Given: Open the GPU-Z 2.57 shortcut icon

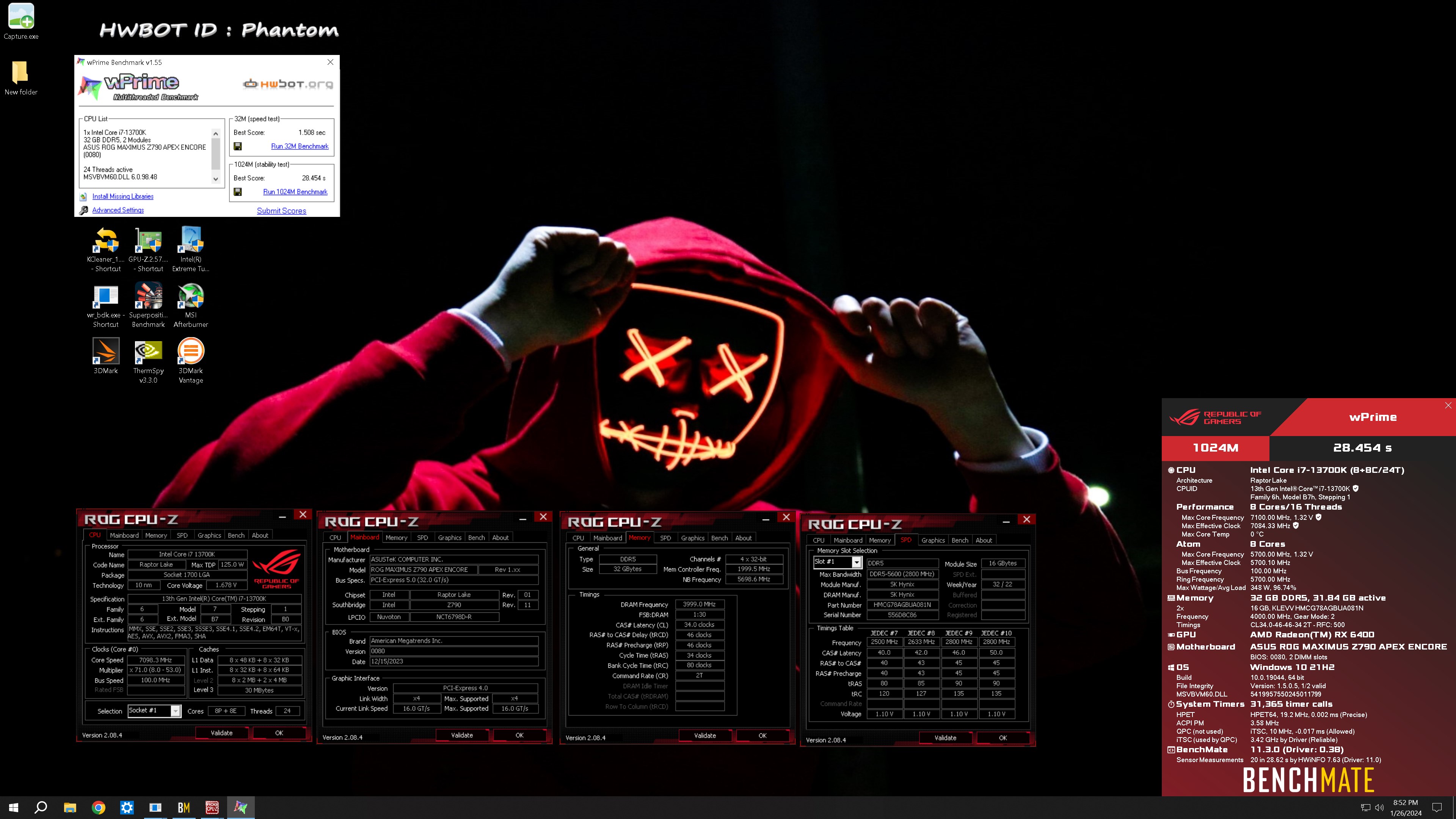Looking at the screenshot, I should tap(148, 249).
